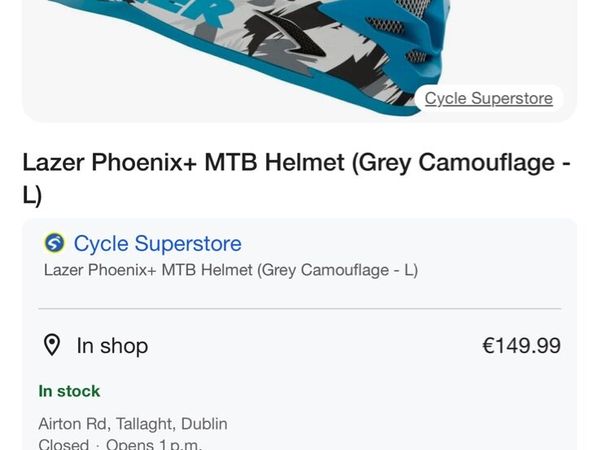Tap the Cycle Superstore label on the image
Screen dimensions: 600x450
tap(488, 98)
